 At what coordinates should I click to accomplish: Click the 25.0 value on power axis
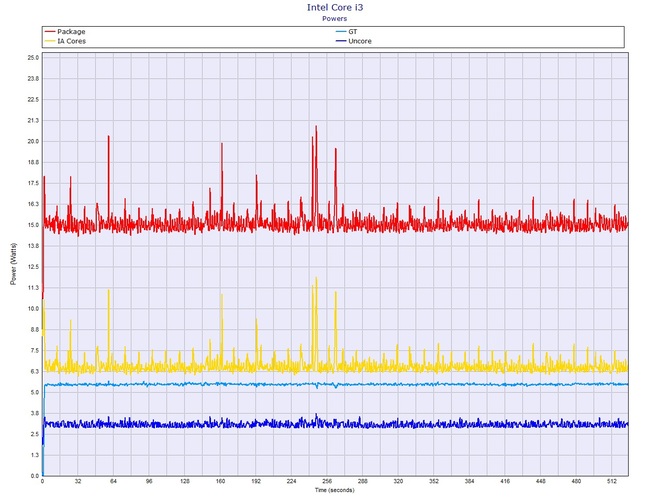33,58
